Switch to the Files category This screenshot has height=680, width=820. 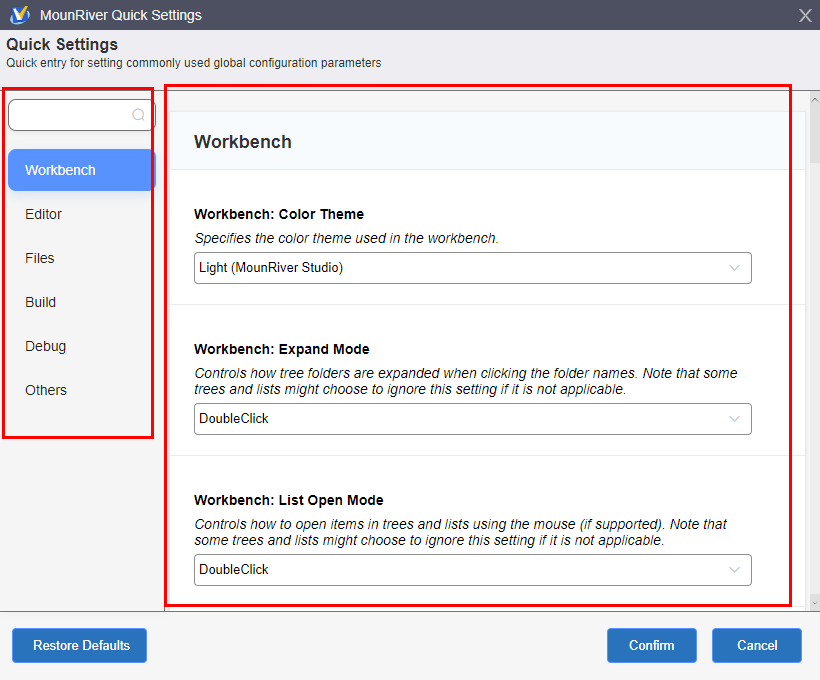pyautogui.click(x=40, y=258)
